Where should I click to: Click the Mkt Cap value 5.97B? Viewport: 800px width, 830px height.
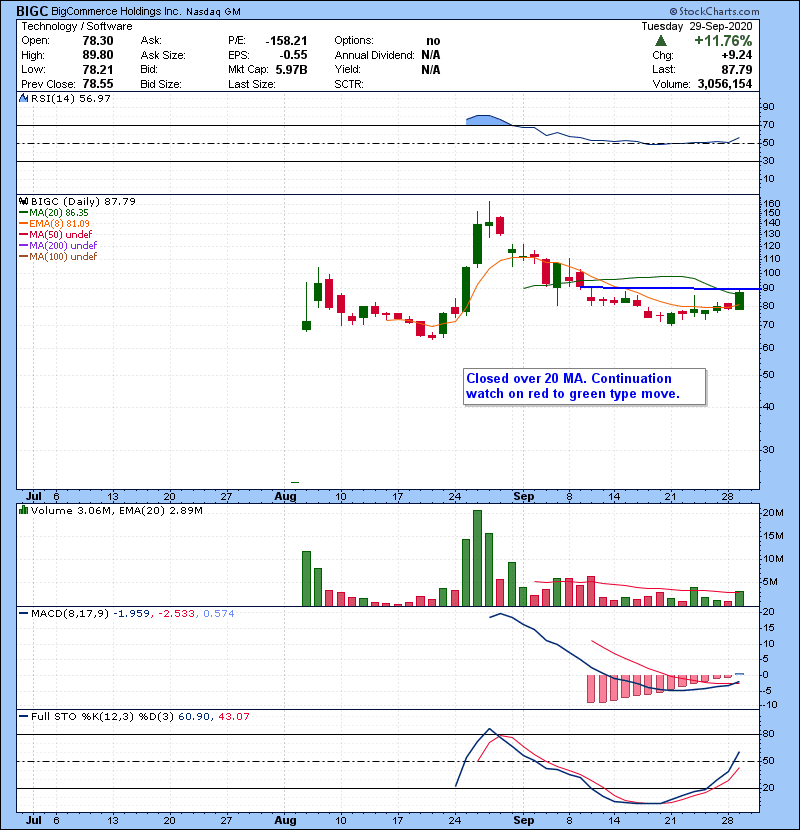tap(291, 69)
